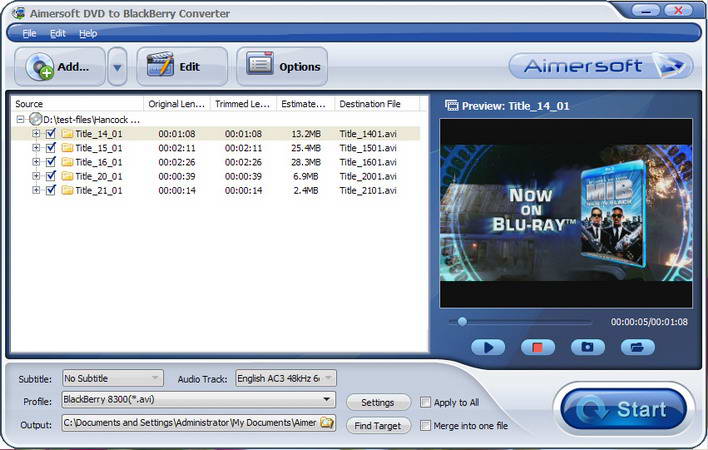This screenshot has width=708, height=450.
Task: Open the snapshot folder icon
Action: coord(637,347)
